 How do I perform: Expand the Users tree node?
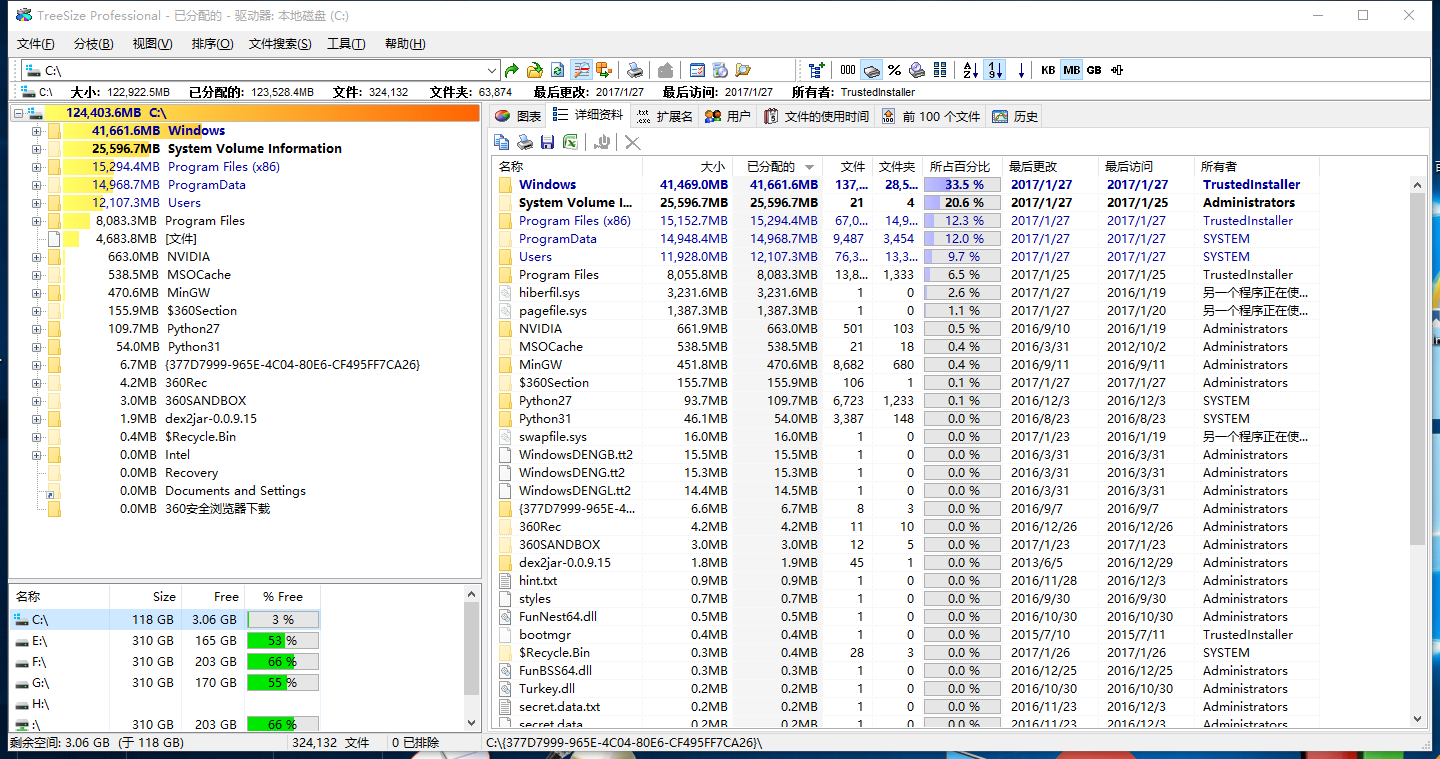(x=37, y=203)
